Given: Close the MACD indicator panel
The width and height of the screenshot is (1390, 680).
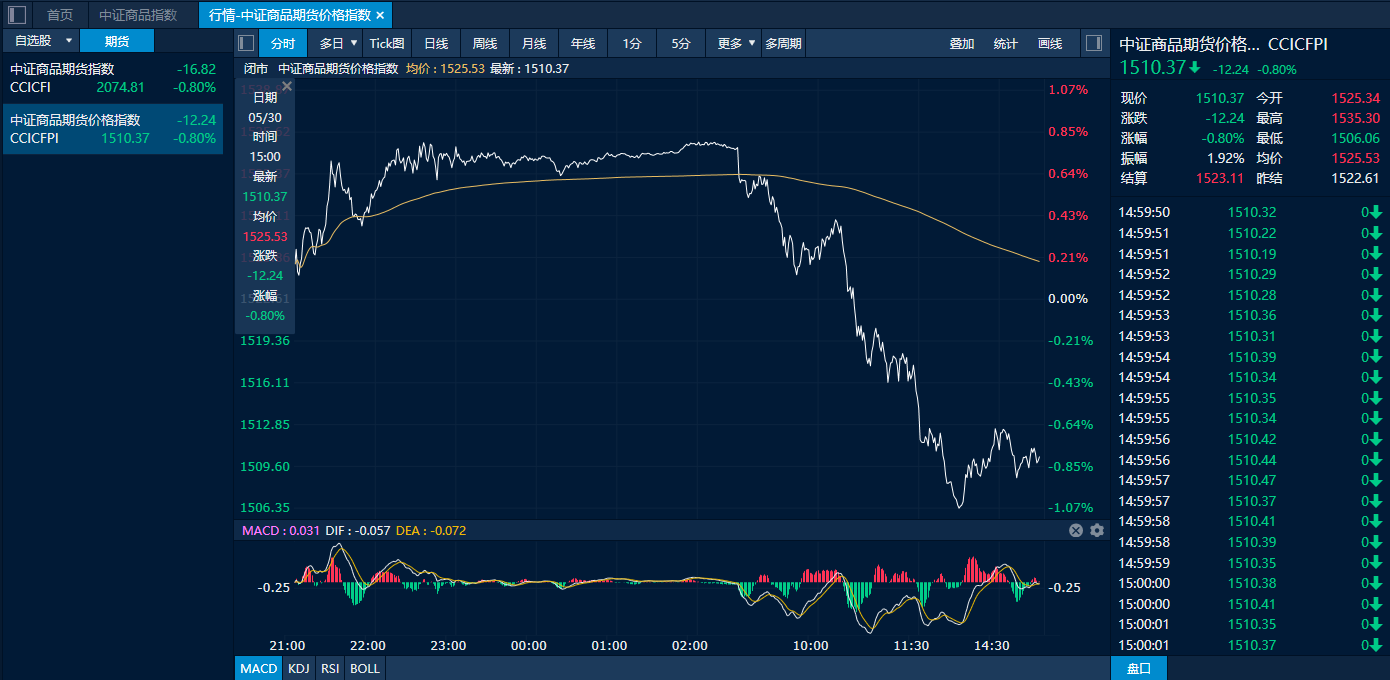Looking at the screenshot, I should click(x=1076, y=531).
